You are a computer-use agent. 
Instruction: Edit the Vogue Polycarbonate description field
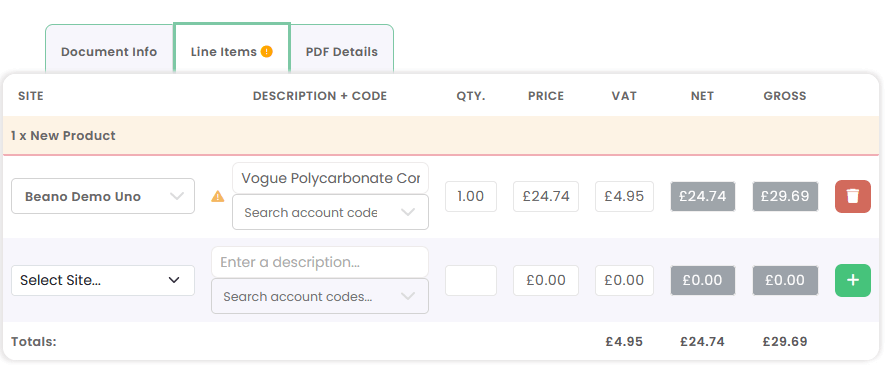[x=331, y=178]
